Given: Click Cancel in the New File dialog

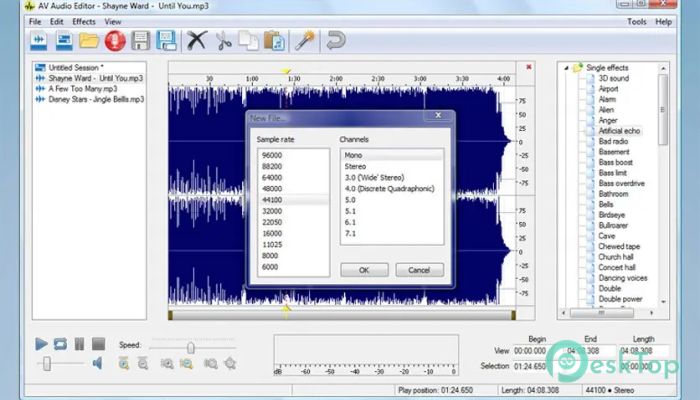Looking at the screenshot, I should pos(419,270).
